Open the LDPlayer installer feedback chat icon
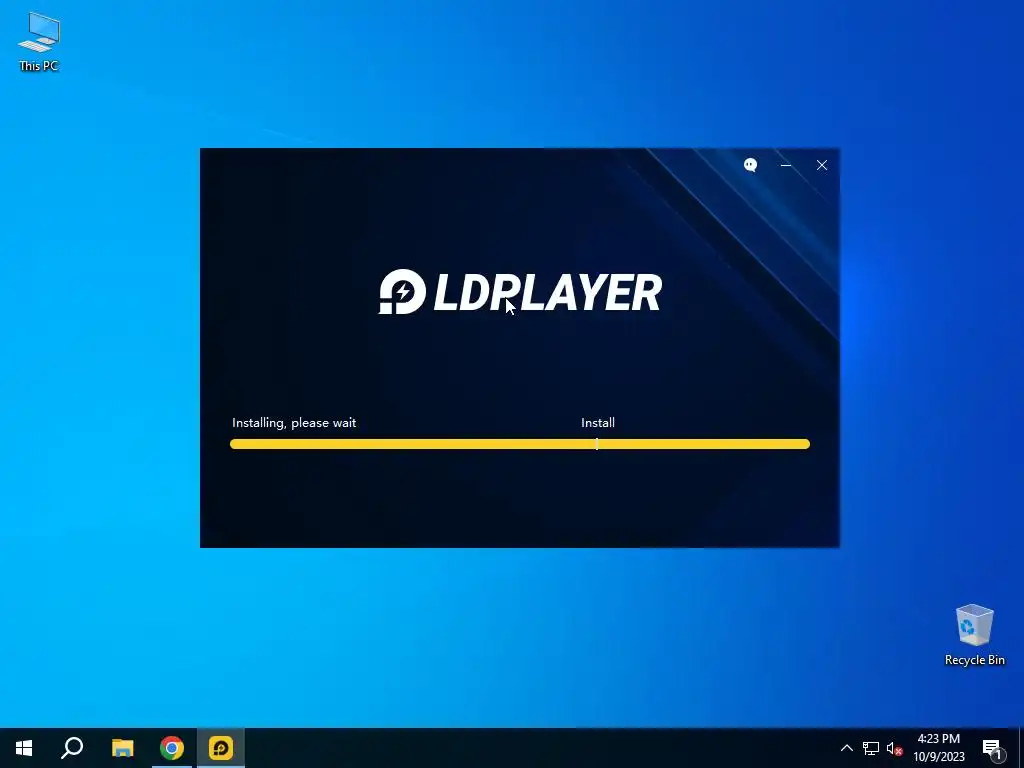 coord(750,165)
